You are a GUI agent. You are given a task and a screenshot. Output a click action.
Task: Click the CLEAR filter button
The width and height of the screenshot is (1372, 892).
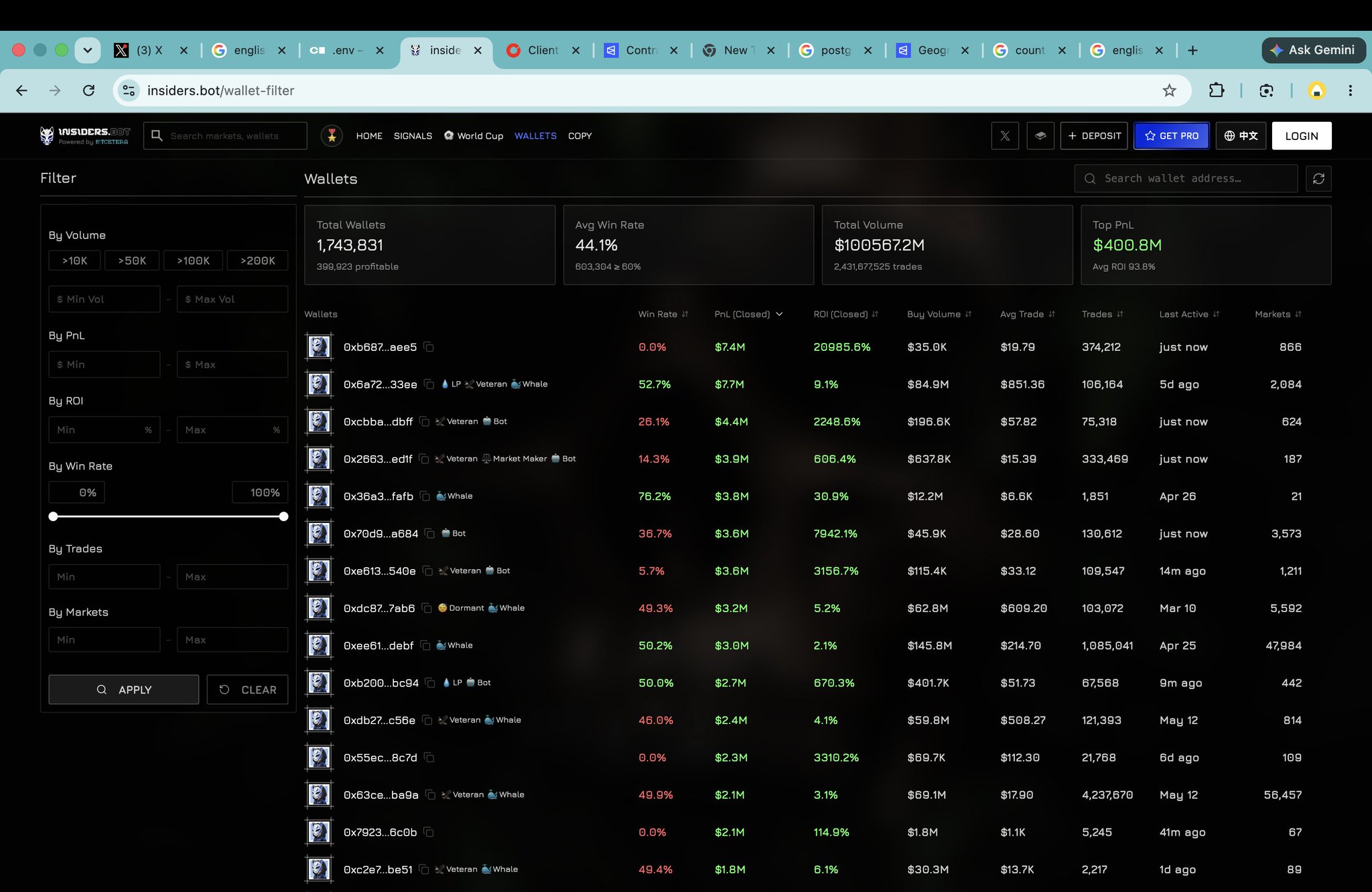247,690
